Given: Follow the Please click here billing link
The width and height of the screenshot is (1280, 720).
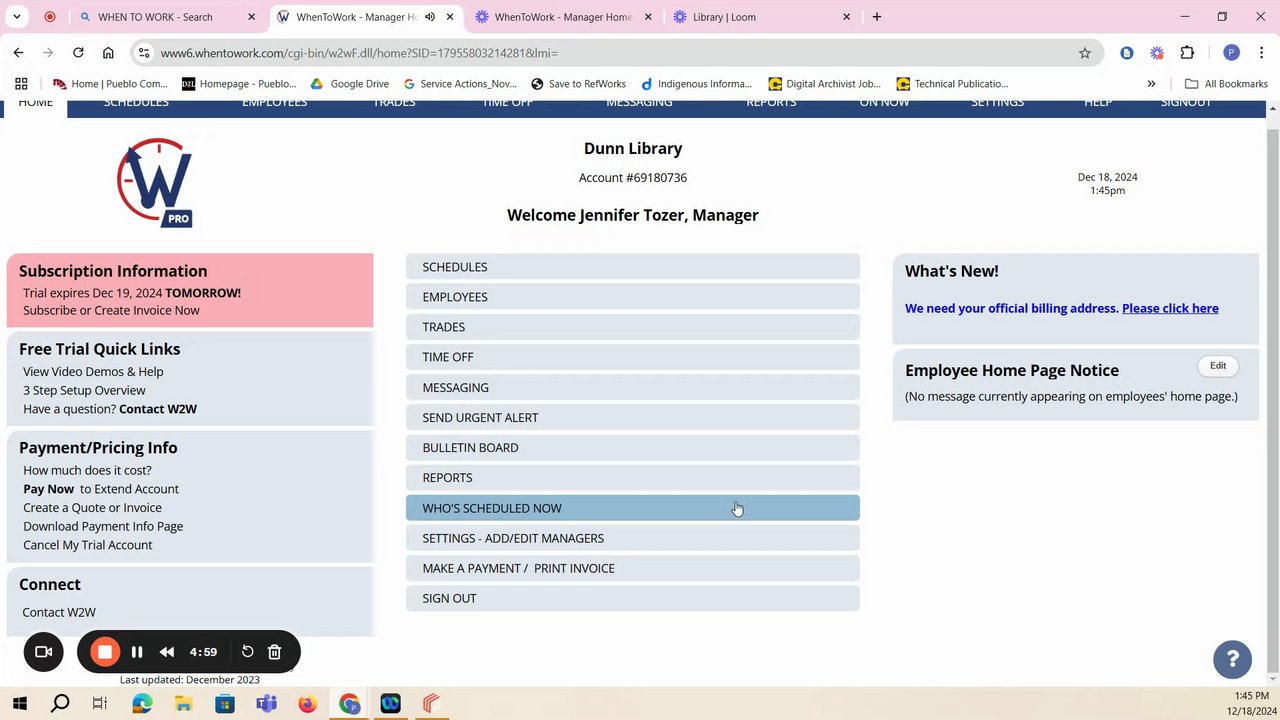Looking at the screenshot, I should coord(1170,308).
